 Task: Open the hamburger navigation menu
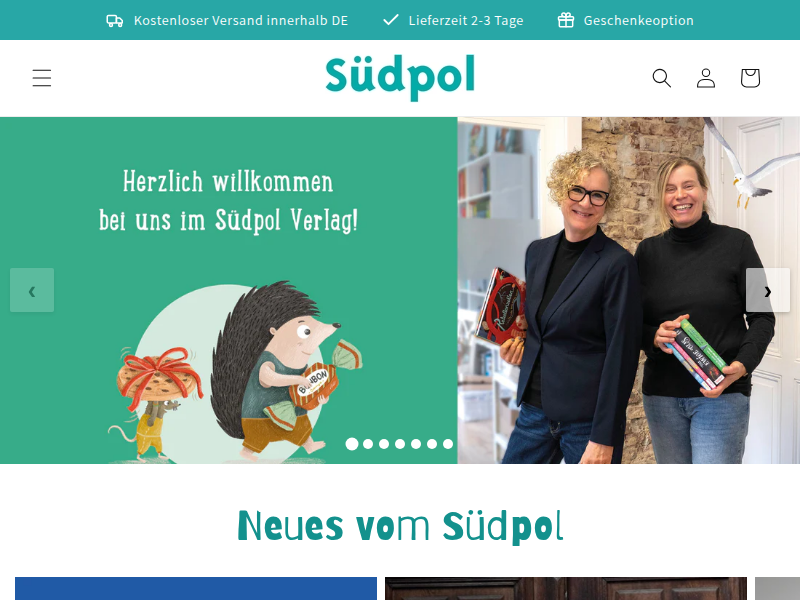(x=42, y=78)
